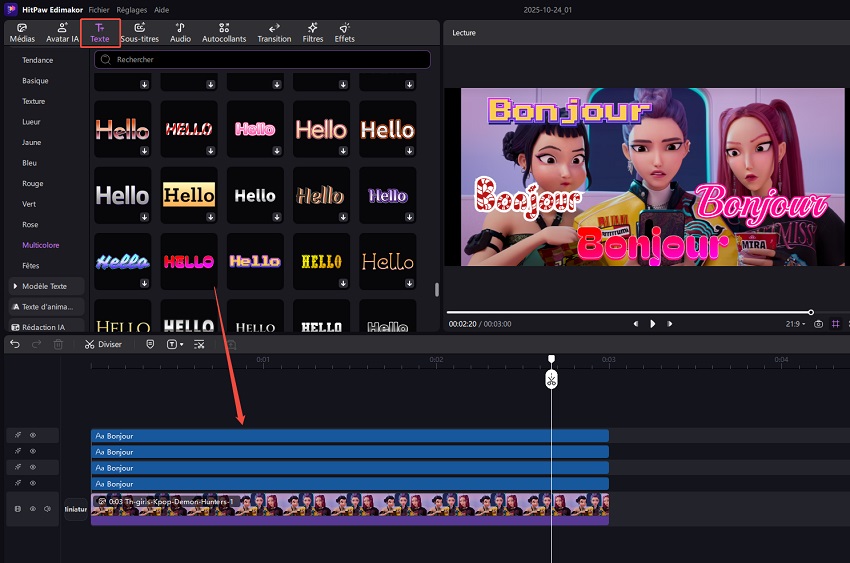This screenshot has width=850, height=563.
Task: Click the undo arrow in timeline toolbar
Action: click(x=15, y=344)
